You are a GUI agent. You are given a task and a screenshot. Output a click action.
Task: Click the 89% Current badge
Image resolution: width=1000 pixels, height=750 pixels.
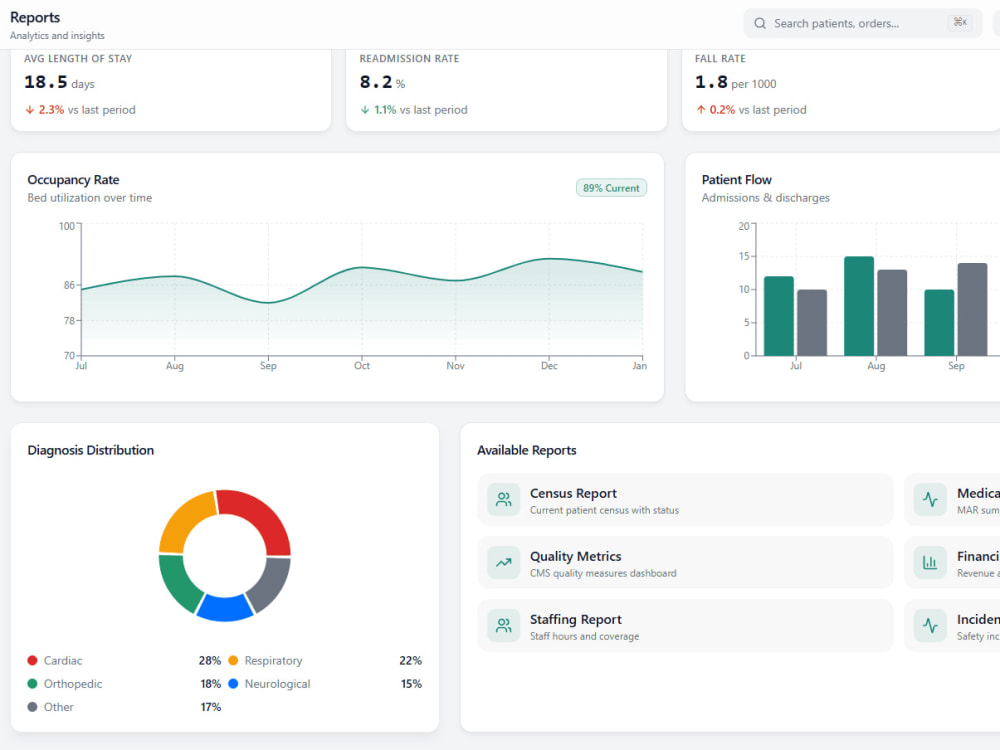(611, 188)
